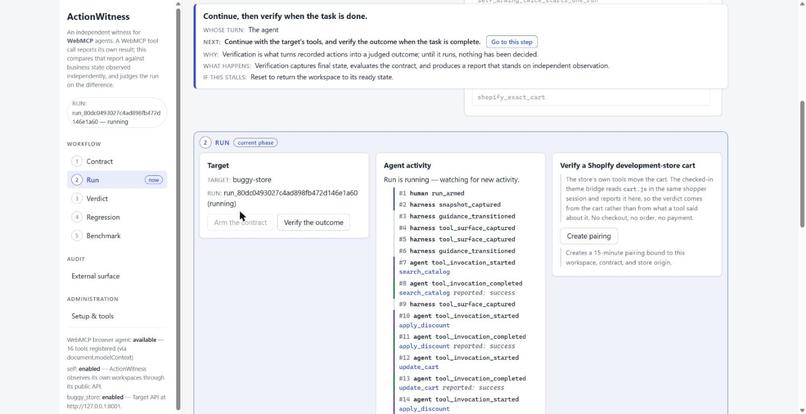Select event #1 human run_armed

432,193
